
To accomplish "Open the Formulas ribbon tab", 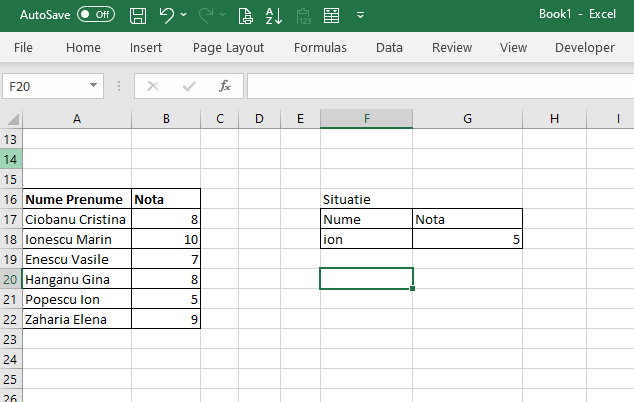I will (320, 47).
